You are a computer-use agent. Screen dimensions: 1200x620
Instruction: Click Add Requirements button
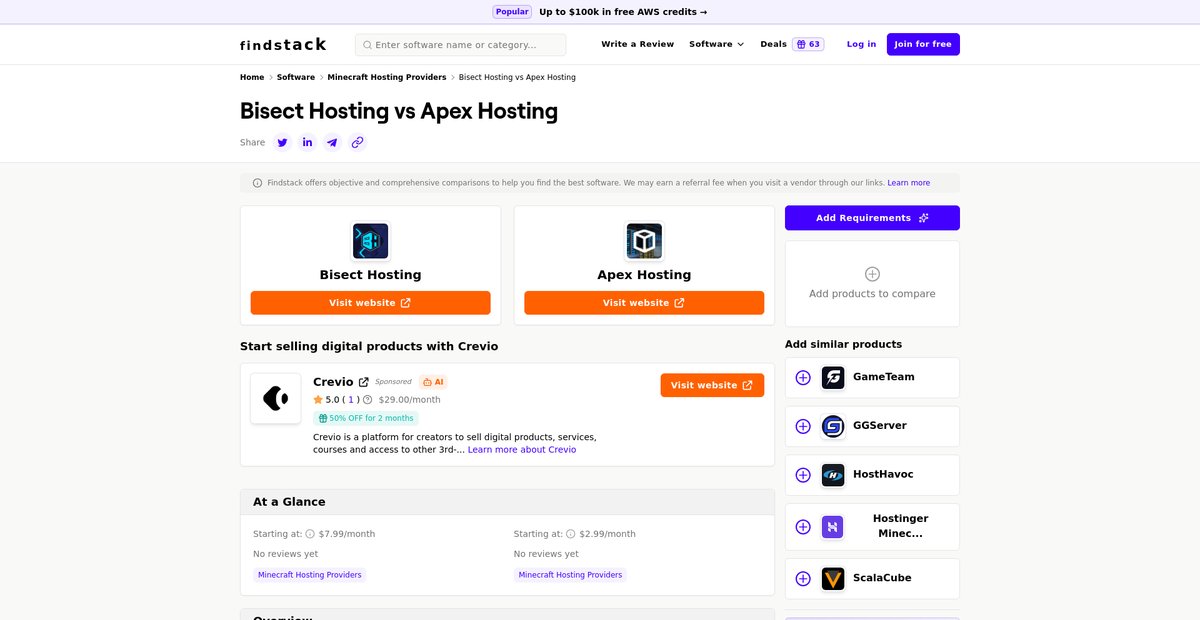pyautogui.click(x=872, y=218)
